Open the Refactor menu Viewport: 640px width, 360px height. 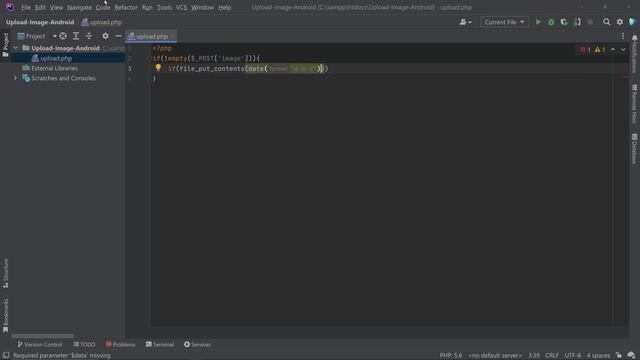[126, 7]
